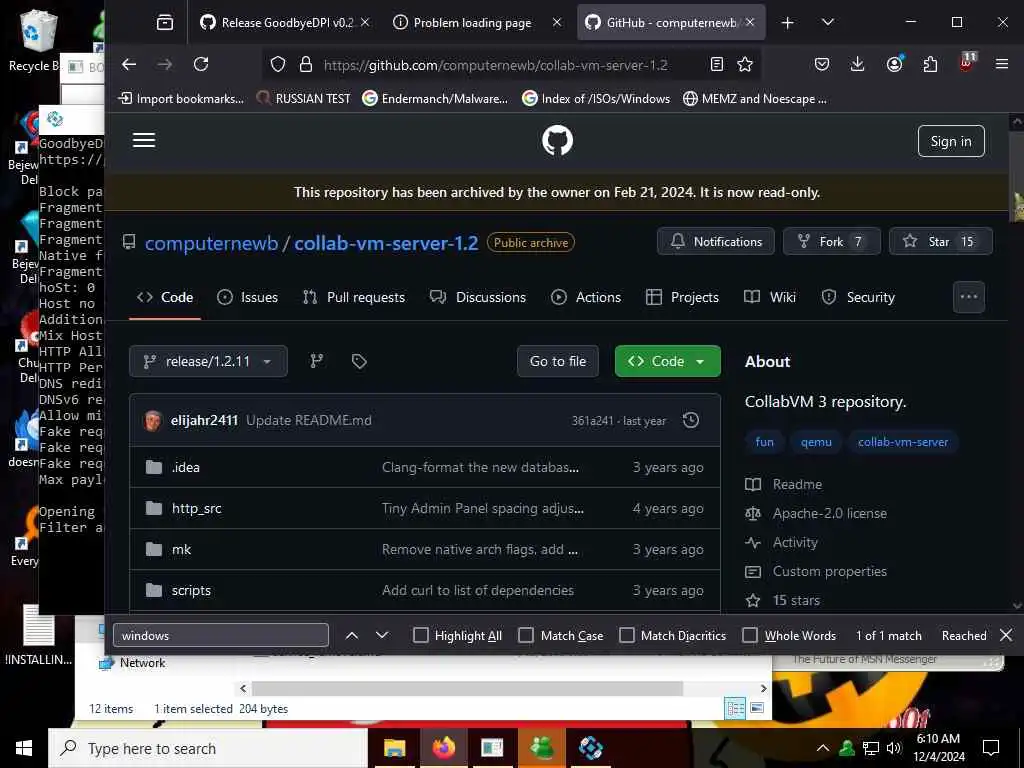Open the Security tab
Screen dimensions: 1024x768
coord(858,297)
